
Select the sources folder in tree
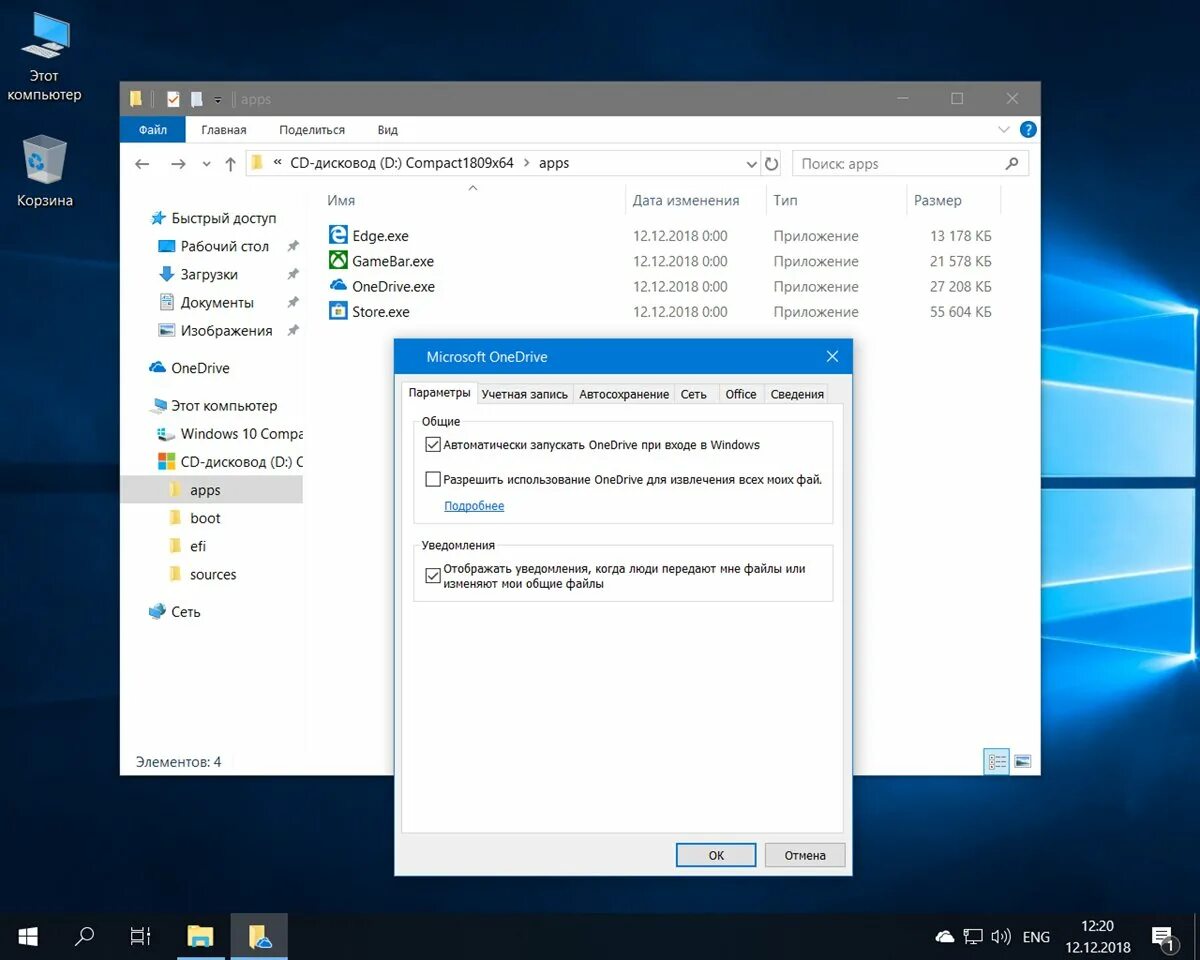pyautogui.click(x=213, y=574)
